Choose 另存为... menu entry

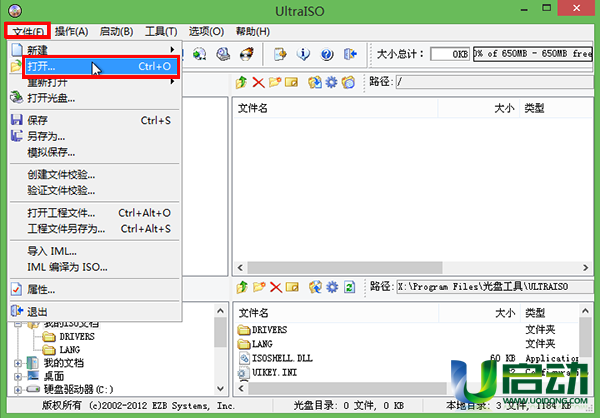[94, 136]
